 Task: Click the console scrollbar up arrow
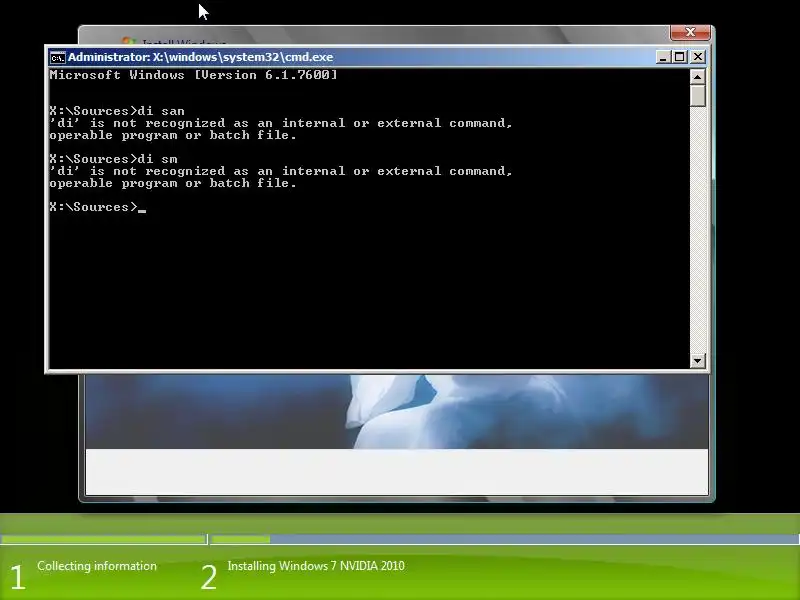pos(697,77)
